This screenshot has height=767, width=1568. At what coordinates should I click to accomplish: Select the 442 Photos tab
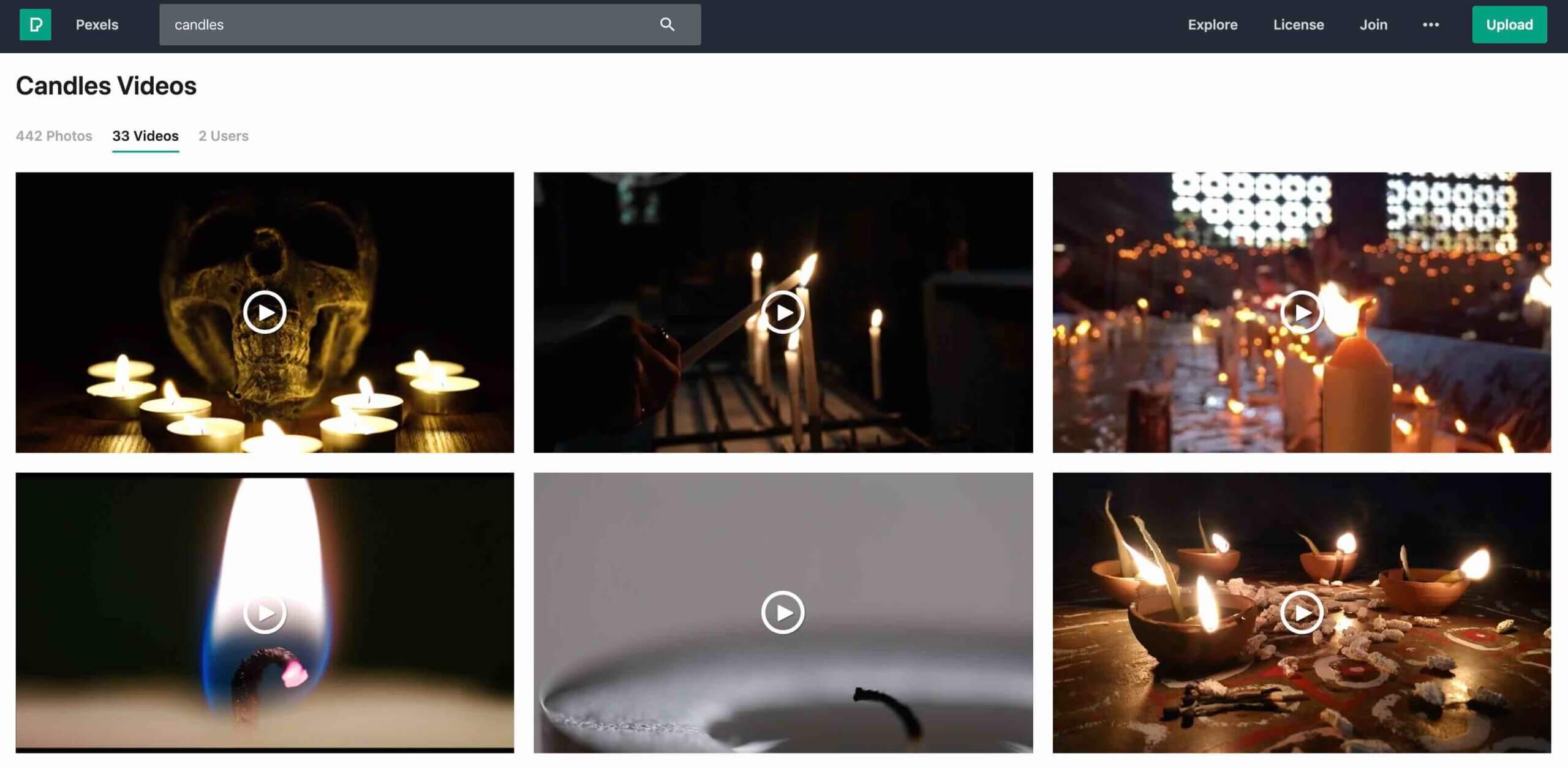click(x=53, y=136)
